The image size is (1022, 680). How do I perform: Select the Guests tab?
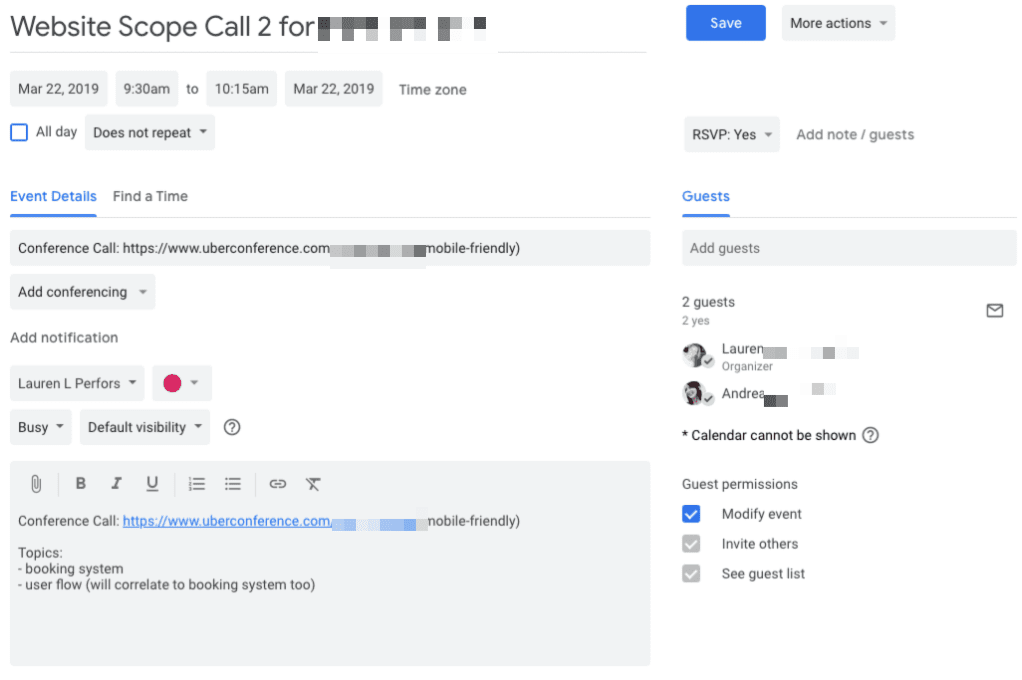706,196
